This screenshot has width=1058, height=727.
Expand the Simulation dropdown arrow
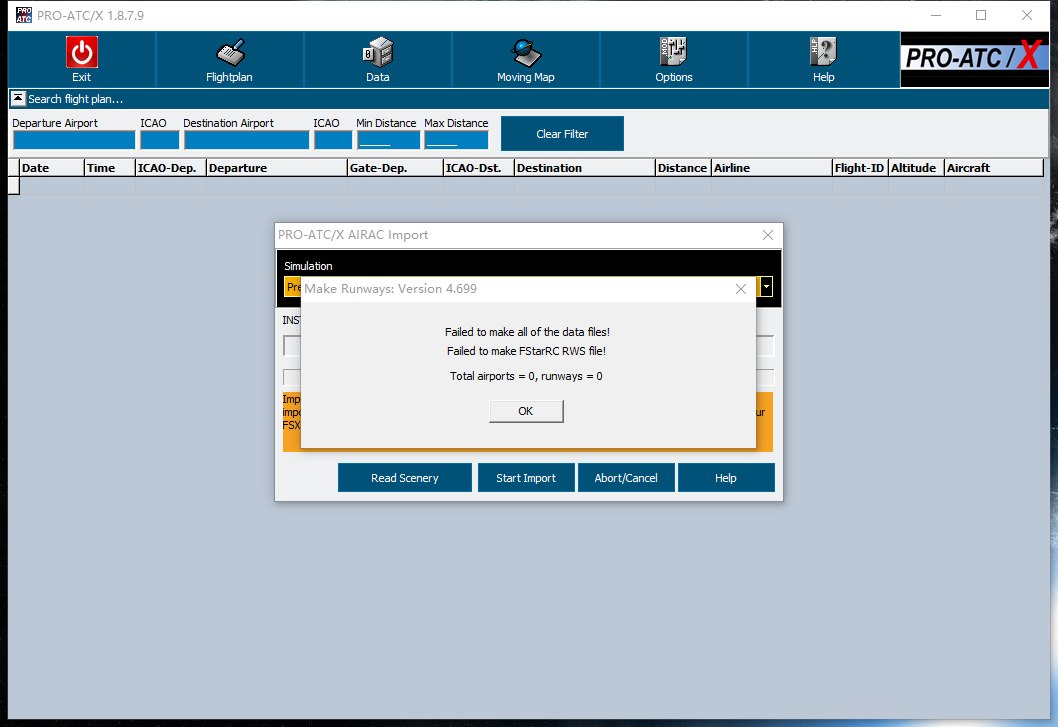766,287
